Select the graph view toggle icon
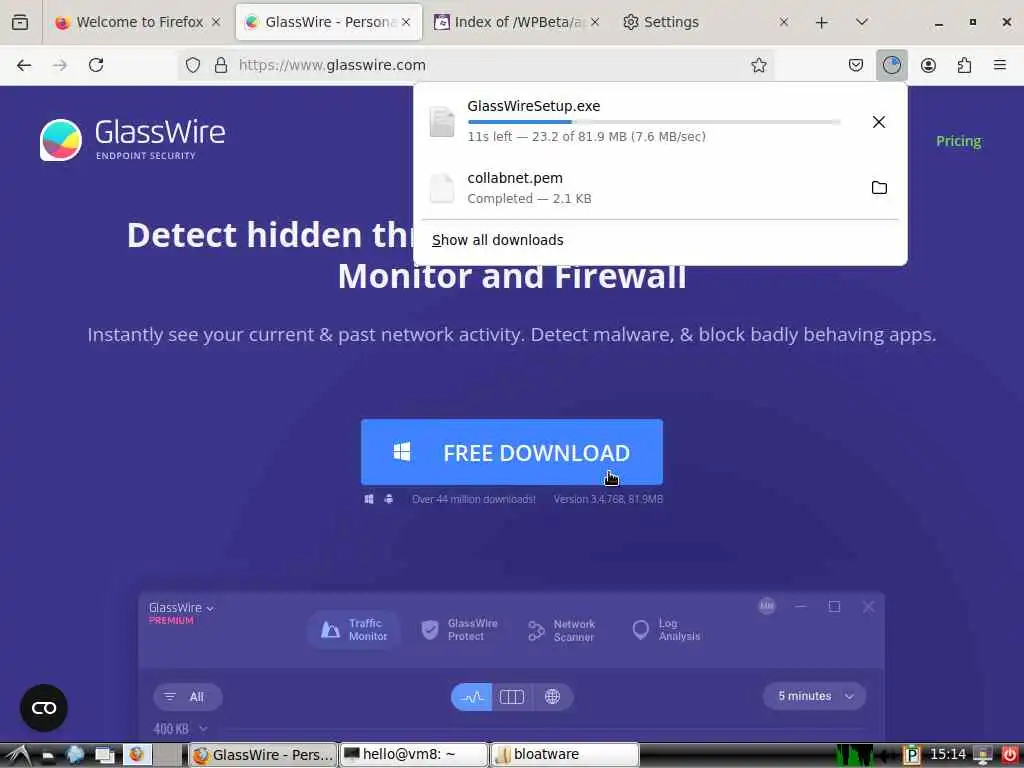 [x=472, y=697]
